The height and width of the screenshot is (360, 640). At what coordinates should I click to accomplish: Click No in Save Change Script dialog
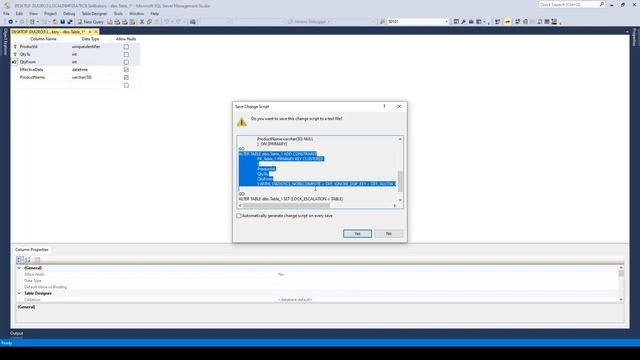(x=389, y=233)
